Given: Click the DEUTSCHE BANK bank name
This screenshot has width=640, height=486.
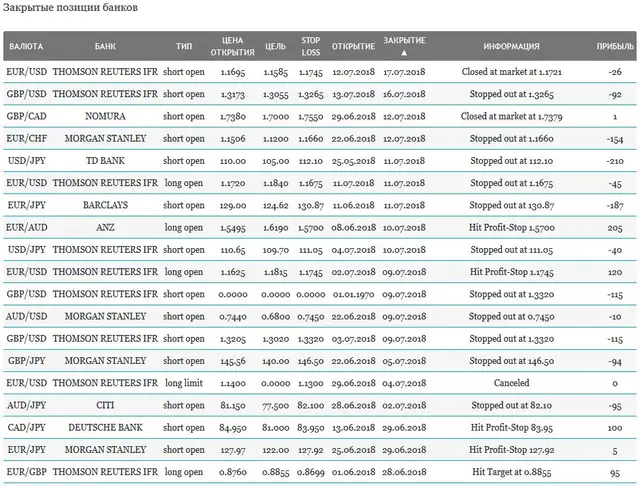Looking at the screenshot, I should (x=105, y=428).
